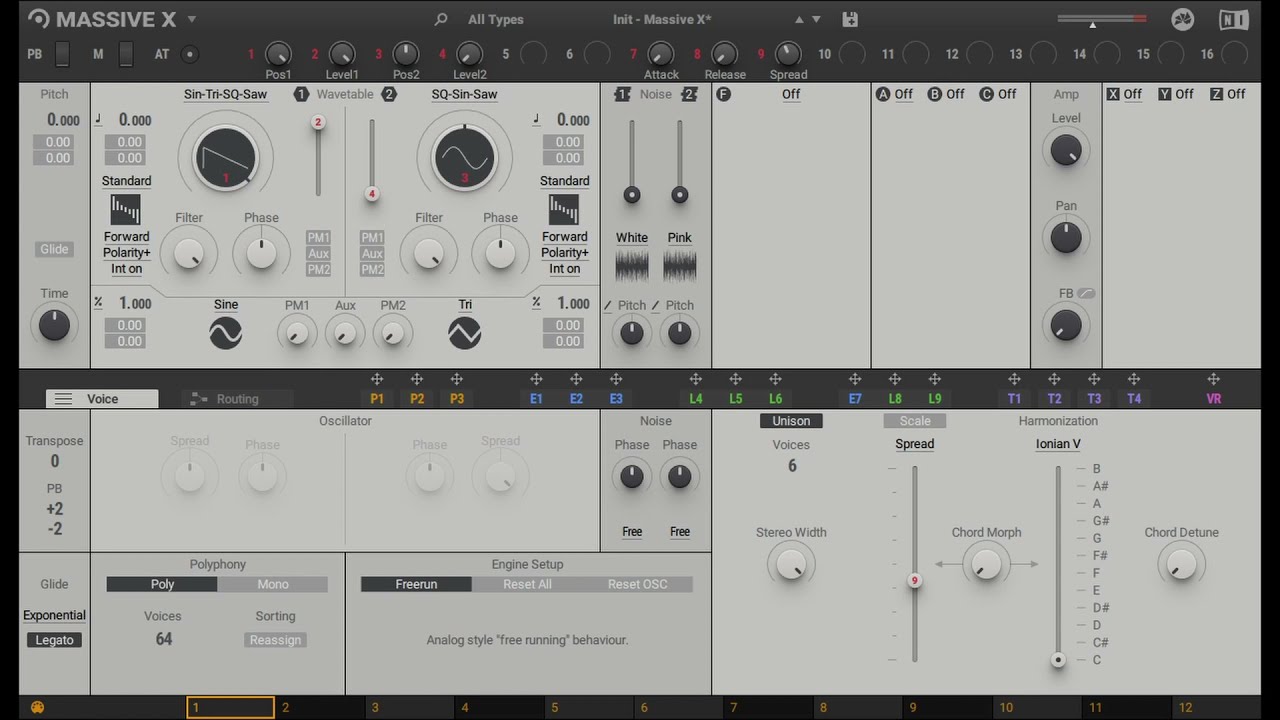Open the E1 envelope page
The image size is (1280, 720).
(x=536, y=398)
